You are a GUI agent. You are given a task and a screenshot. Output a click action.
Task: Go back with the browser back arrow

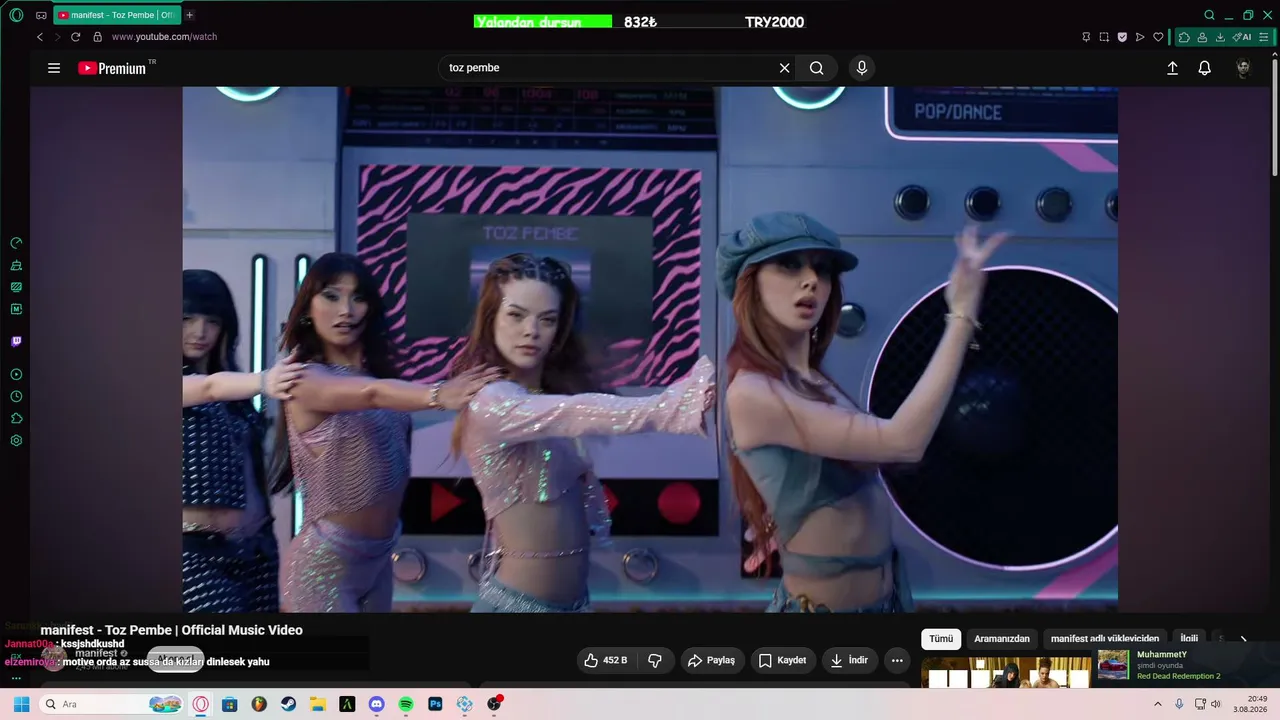[x=40, y=37]
